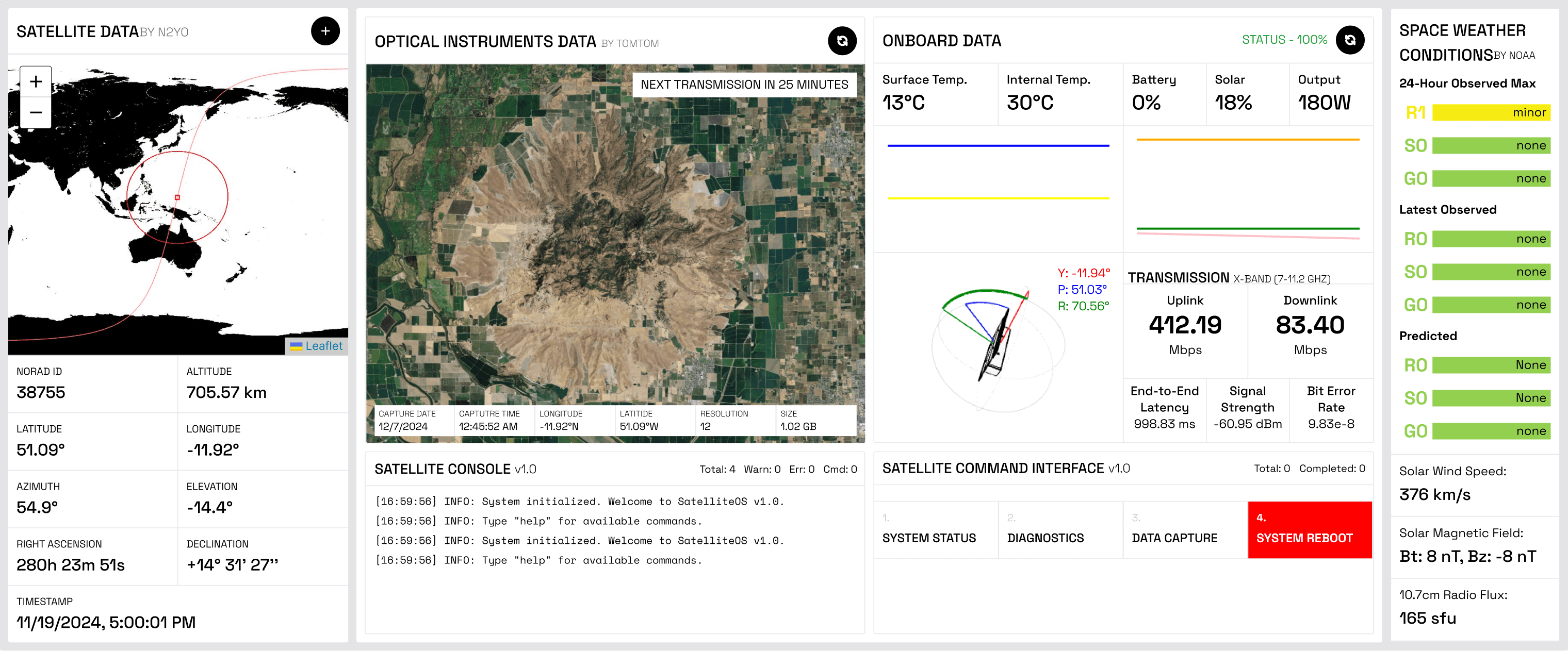Image resolution: width=1568 pixels, height=651 pixels.
Task: Click the Leaflet flag icon on map
Action: pyautogui.click(x=296, y=346)
